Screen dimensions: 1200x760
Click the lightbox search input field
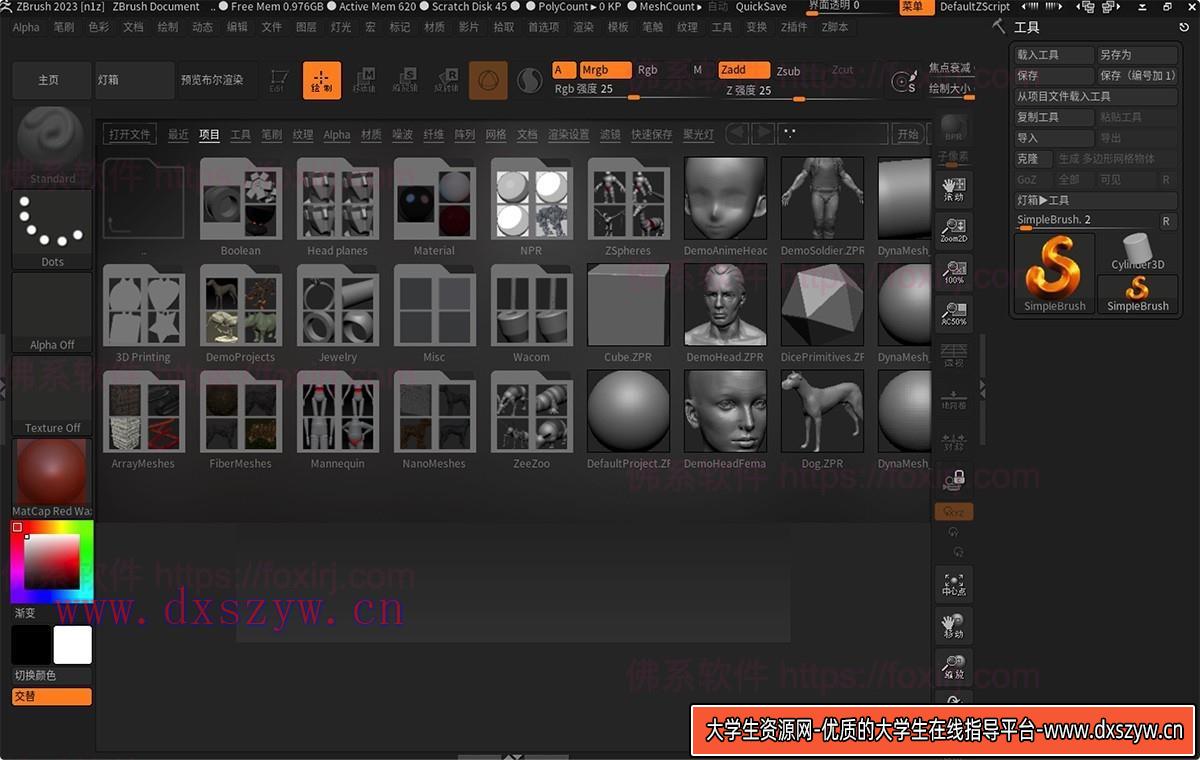tap(832, 134)
